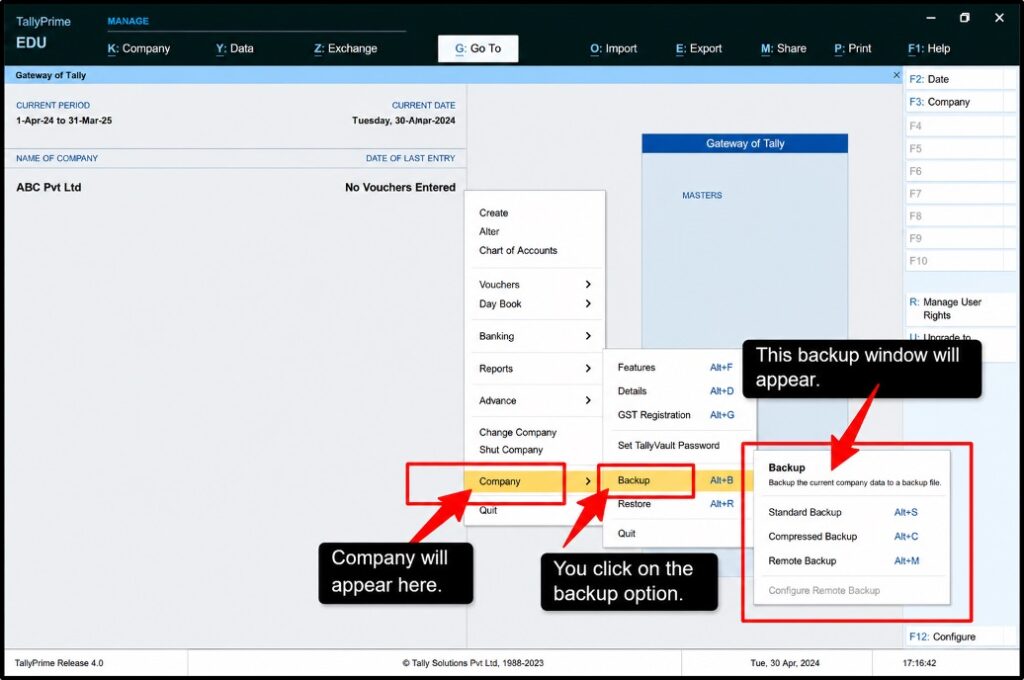This screenshot has height=680, width=1024.
Task: Restore down the window
Action: point(965,18)
